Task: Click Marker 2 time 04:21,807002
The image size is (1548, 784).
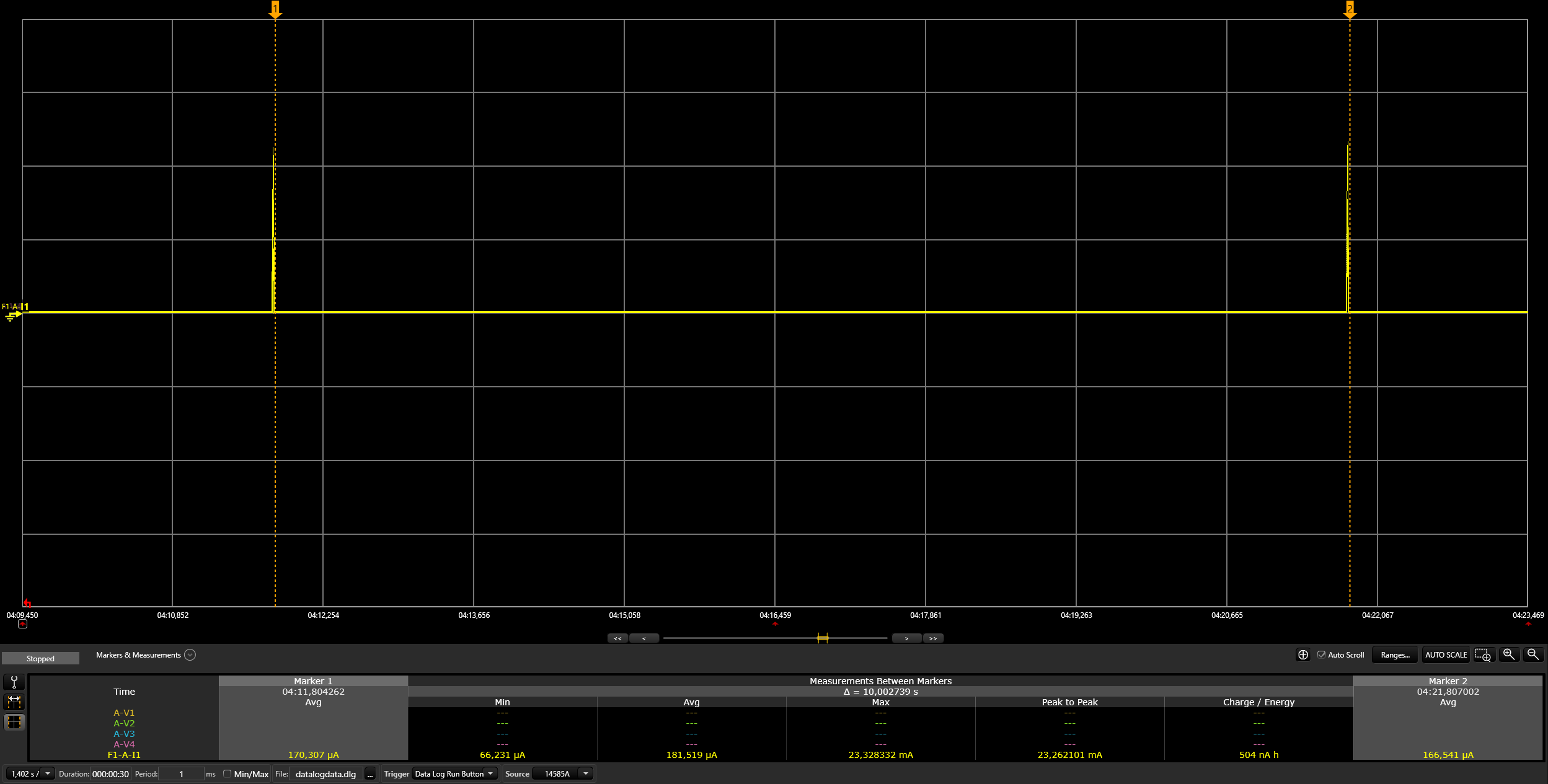Action: click(x=1448, y=691)
